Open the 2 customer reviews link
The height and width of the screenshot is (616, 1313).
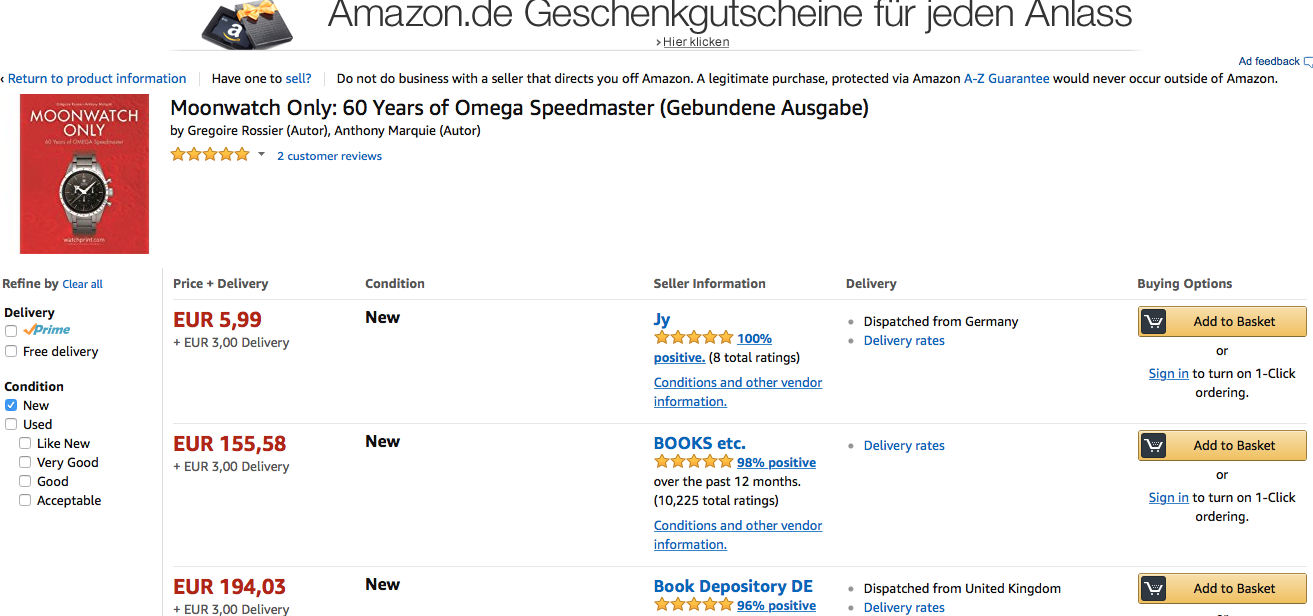tap(329, 156)
